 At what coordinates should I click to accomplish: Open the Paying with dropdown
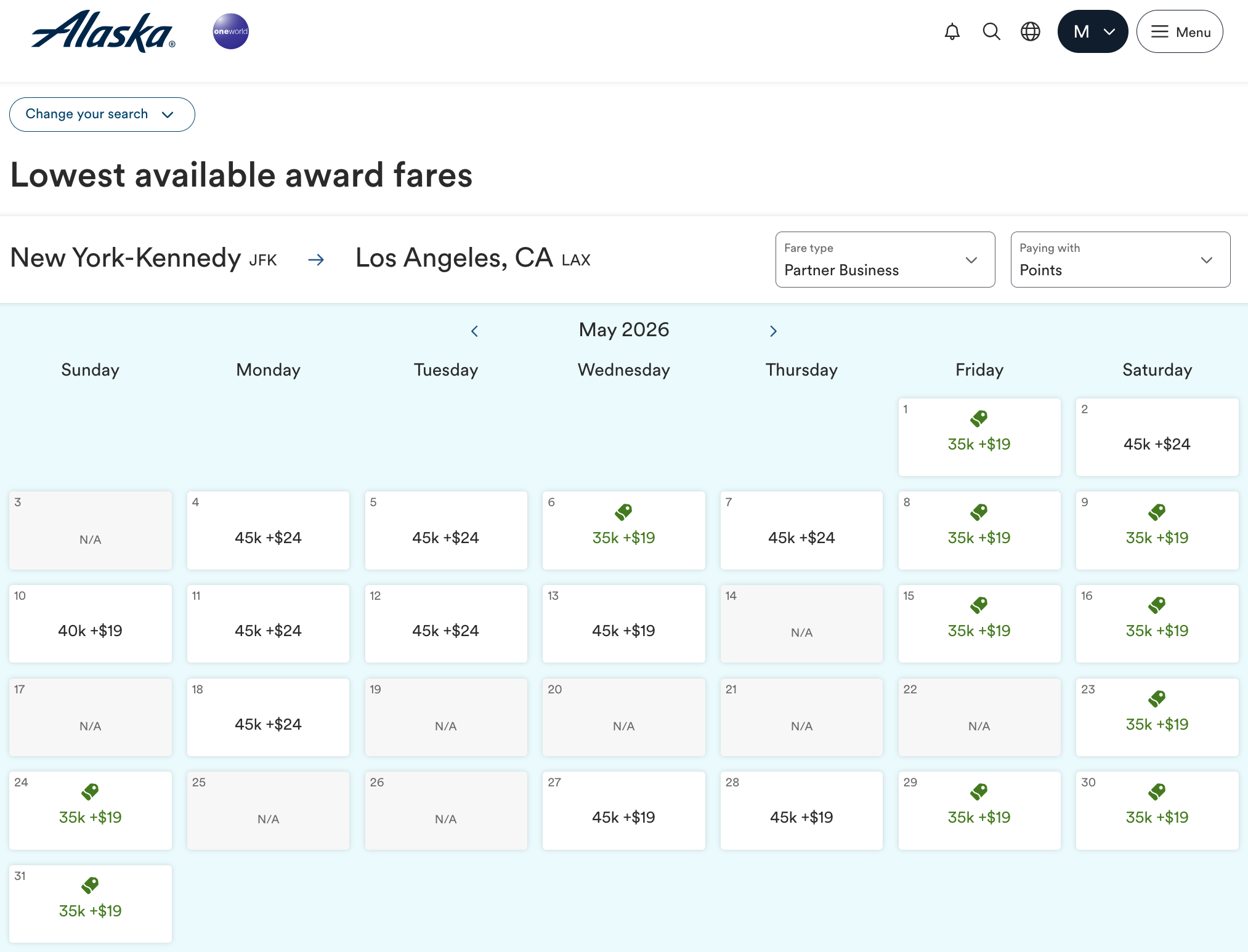[x=1120, y=260]
